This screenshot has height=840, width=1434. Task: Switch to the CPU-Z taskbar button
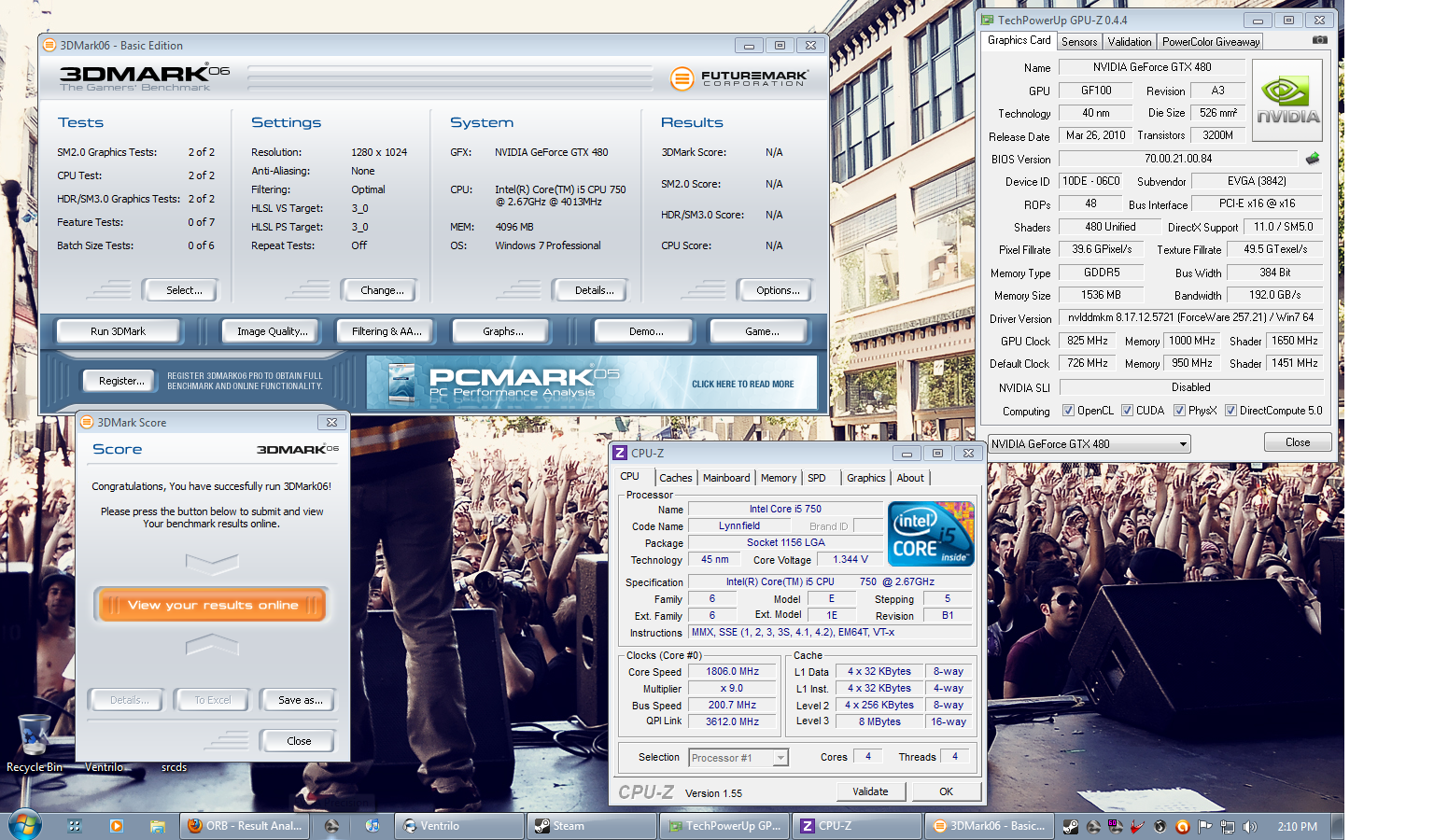pyautogui.click(x=858, y=826)
